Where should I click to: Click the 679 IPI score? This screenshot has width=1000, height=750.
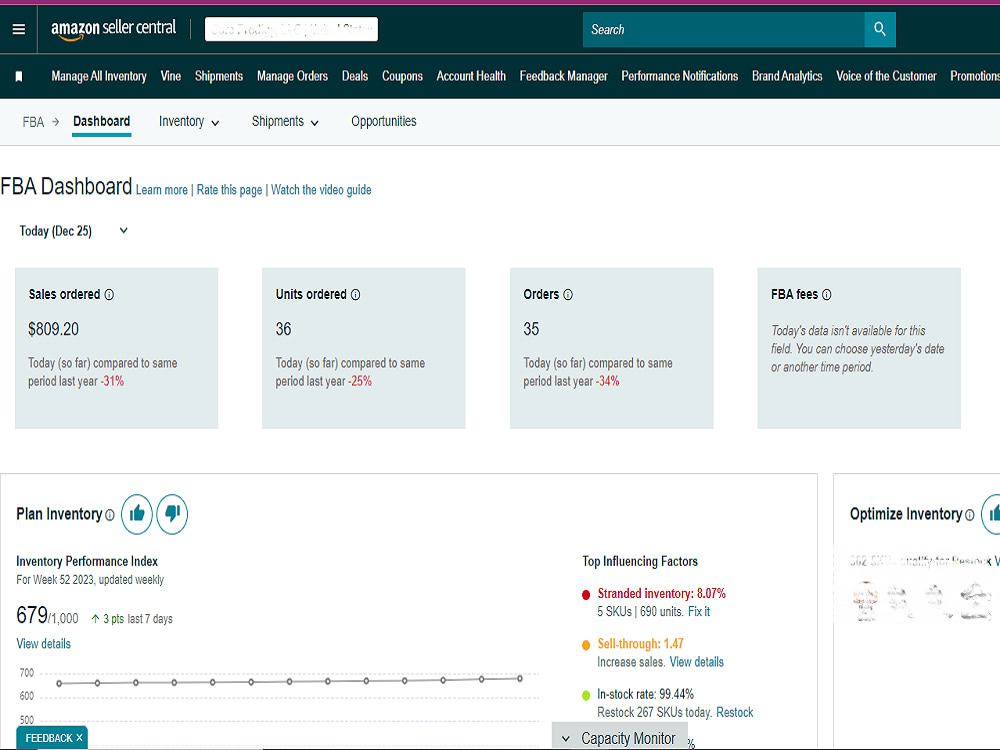pyautogui.click(x=32, y=615)
